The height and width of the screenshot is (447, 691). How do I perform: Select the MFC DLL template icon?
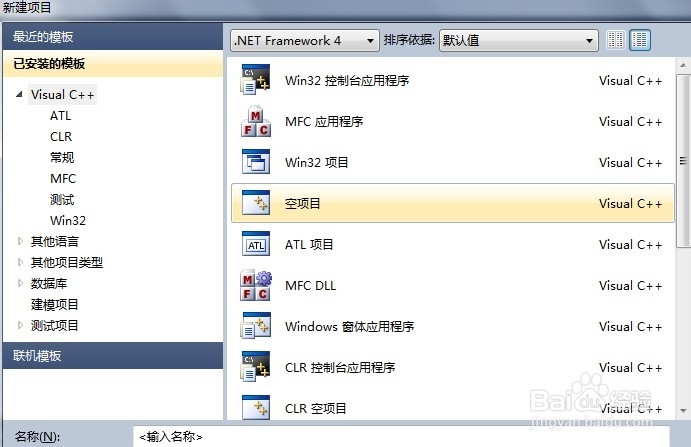tap(256, 285)
